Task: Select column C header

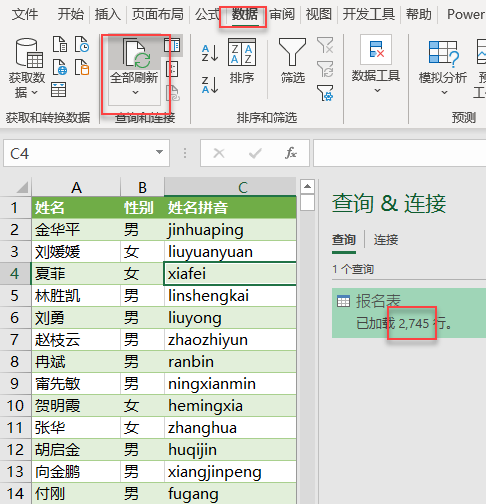Action: click(230, 187)
